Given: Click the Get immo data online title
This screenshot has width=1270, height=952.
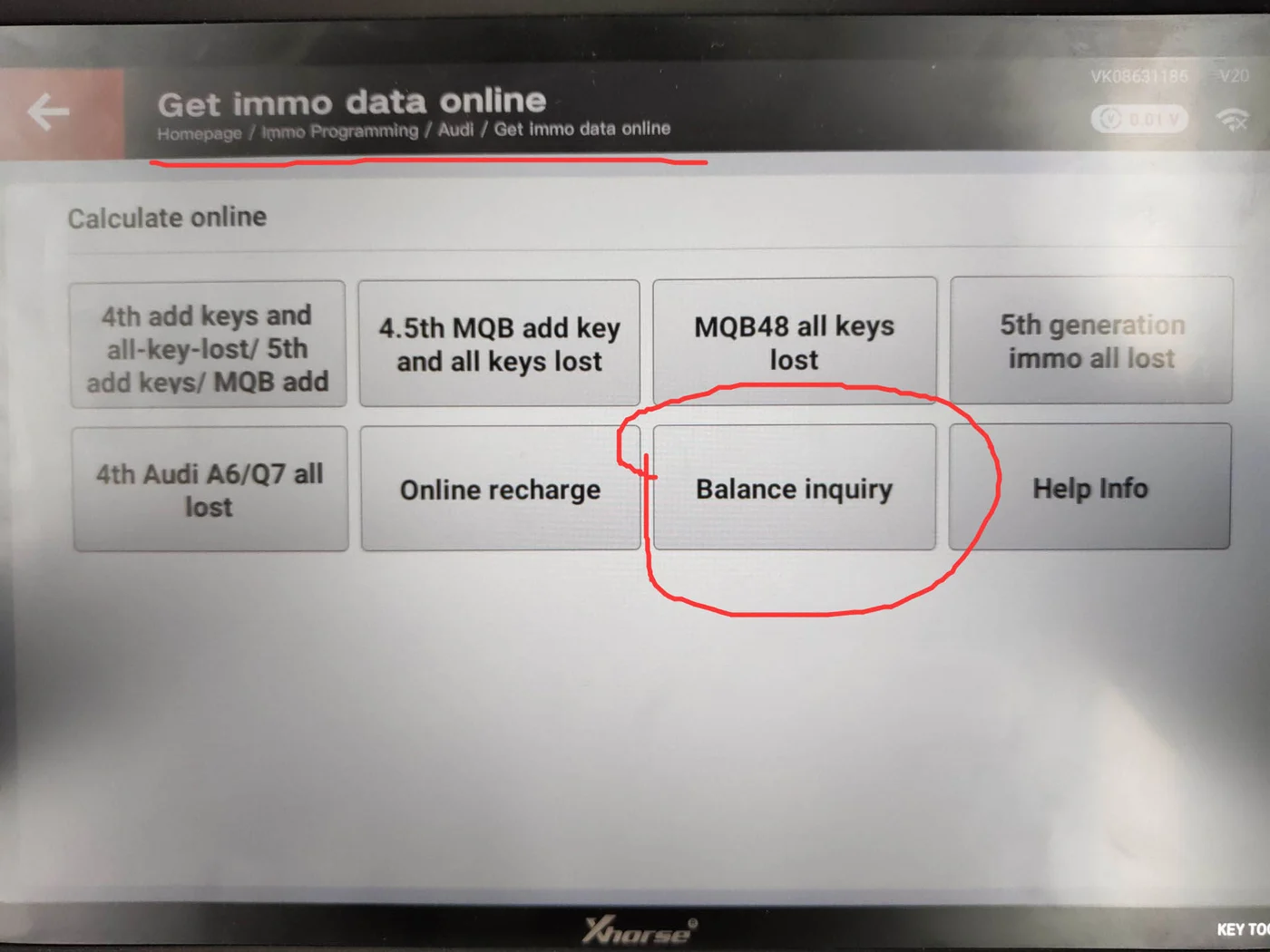Looking at the screenshot, I should pos(352,102).
